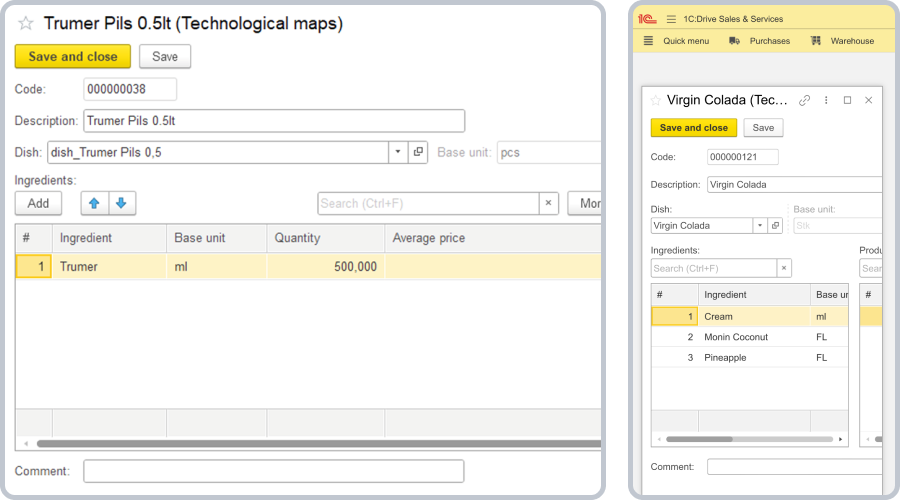Open the More menu above ingredients table
The image size is (900, 500).
coord(584,203)
